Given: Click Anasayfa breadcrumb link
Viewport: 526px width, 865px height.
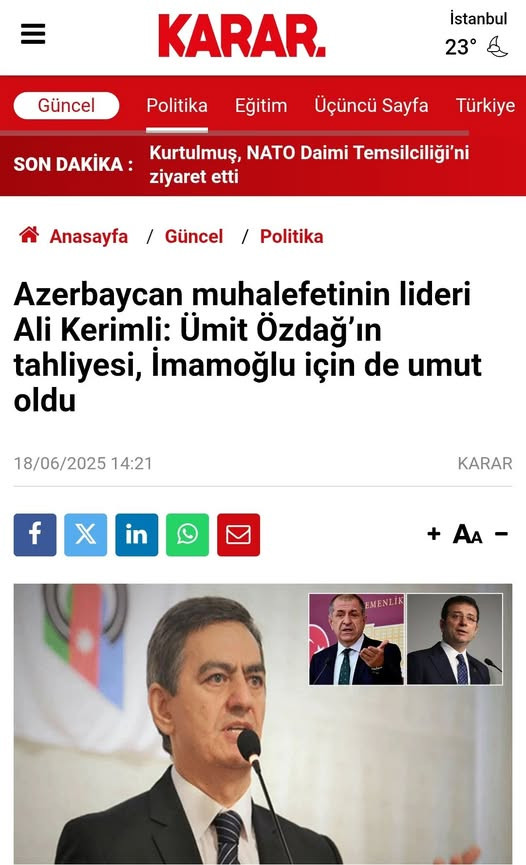Looking at the screenshot, I should pyautogui.click(x=88, y=236).
